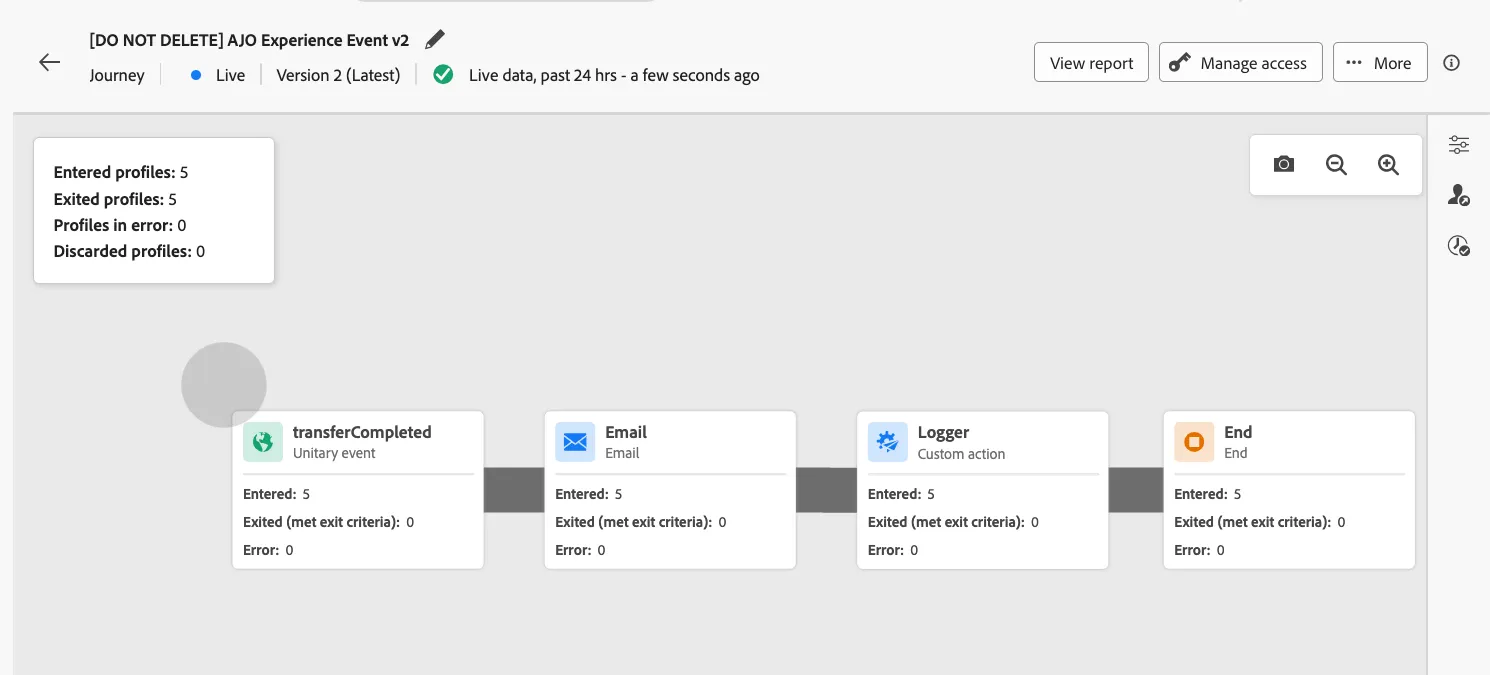The height and width of the screenshot is (675, 1490).
Task: Select the End node stop icon
Action: (x=1194, y=442)
